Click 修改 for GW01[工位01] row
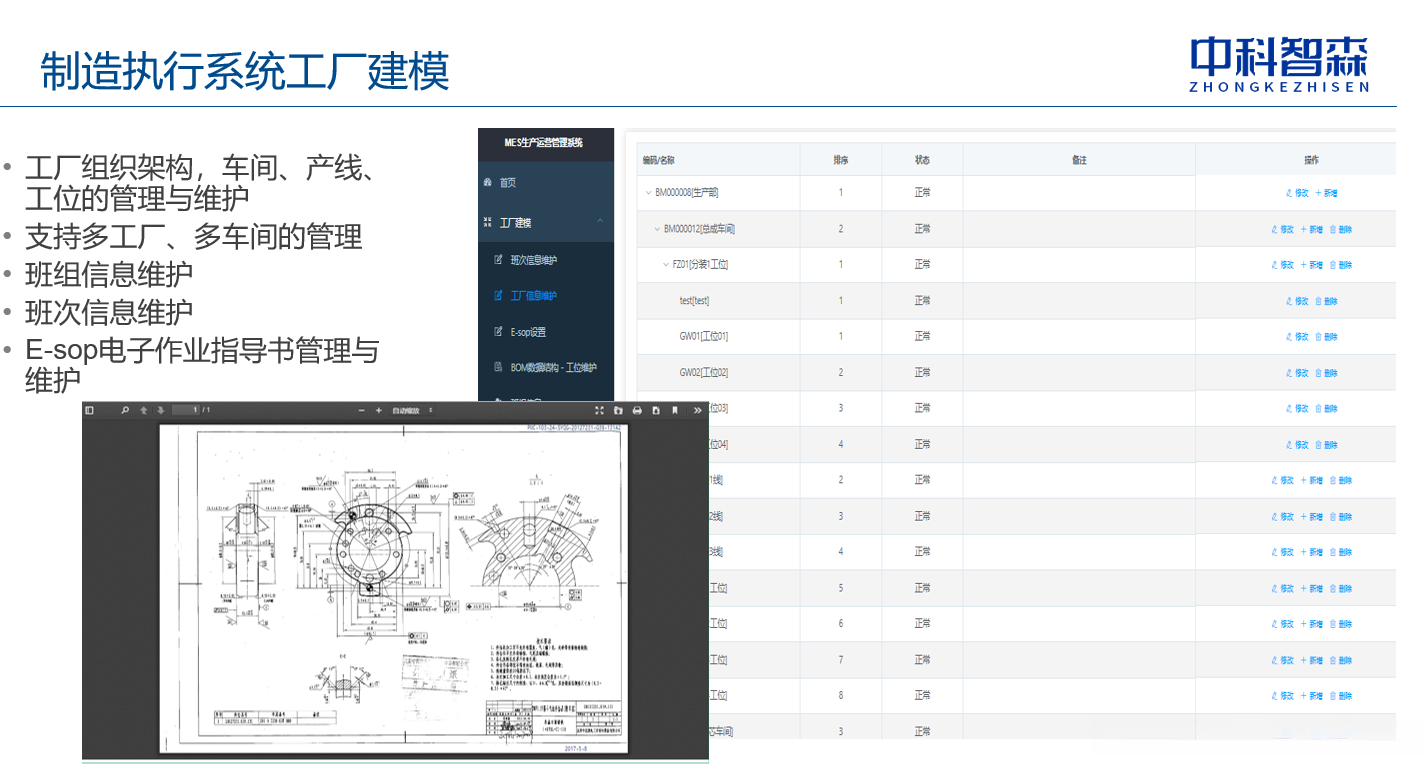The width and height of the screenshot is (1423, 766). point(1297,337)
